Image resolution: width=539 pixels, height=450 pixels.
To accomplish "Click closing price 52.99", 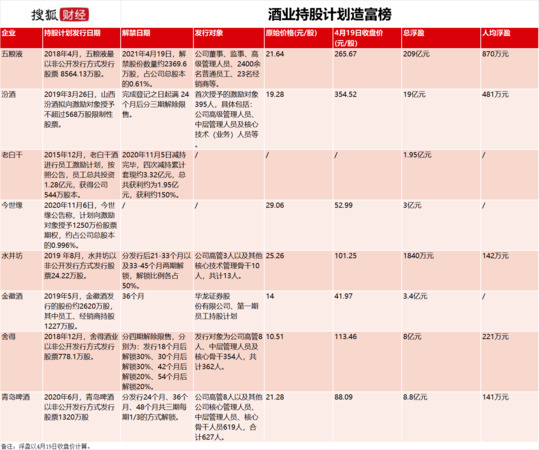I will coord(343,205).
